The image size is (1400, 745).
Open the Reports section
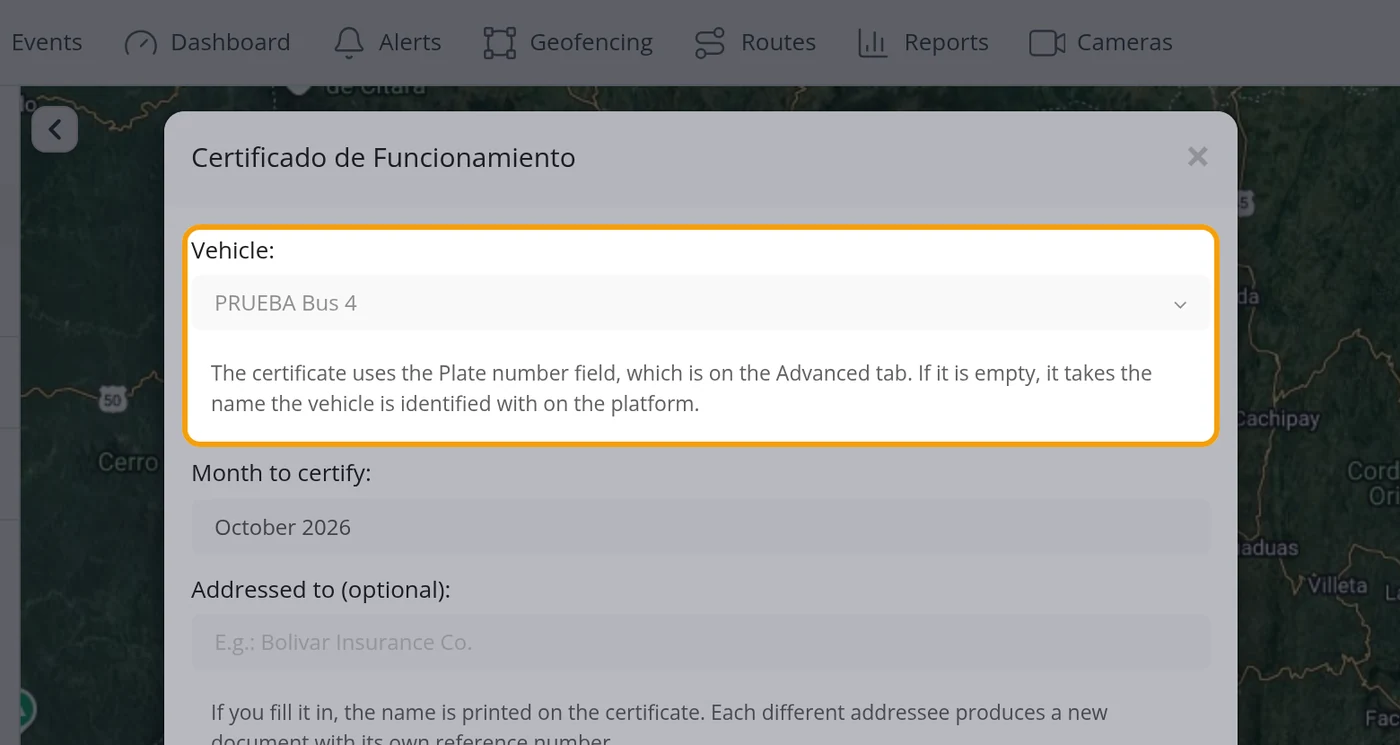pyautogui.click(x=946, y=43)
